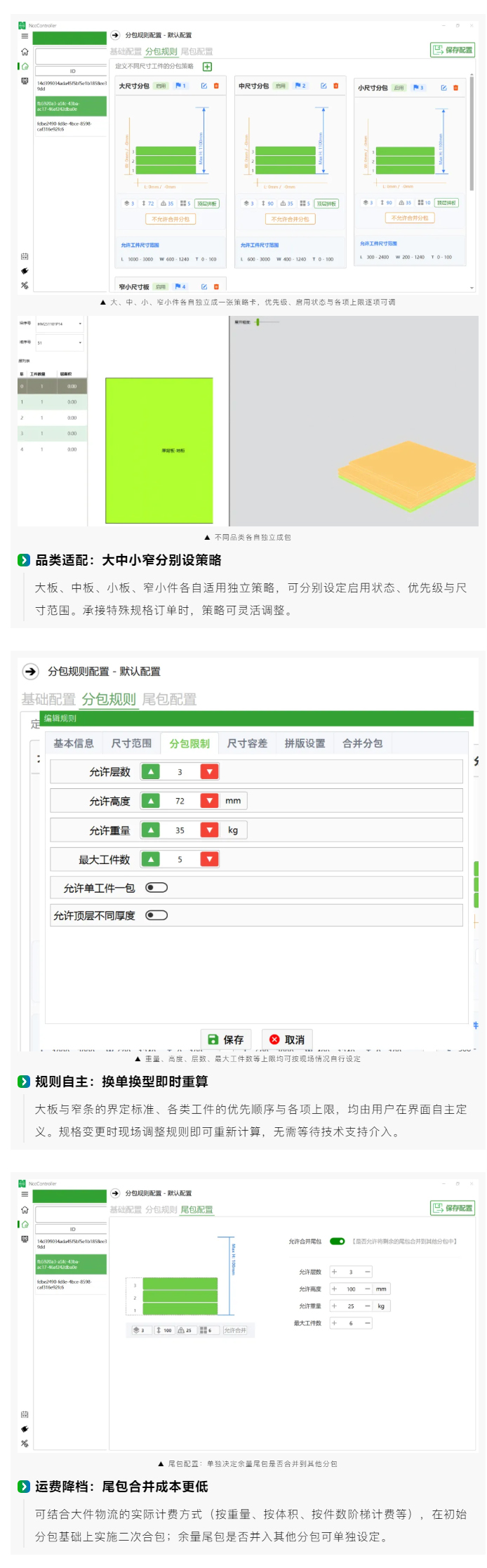The width and height of the screenshot is (487, 1568).
Task: Click priority flag 2 on 中尺寸分包 card
Action: click(x=300, y=86)
